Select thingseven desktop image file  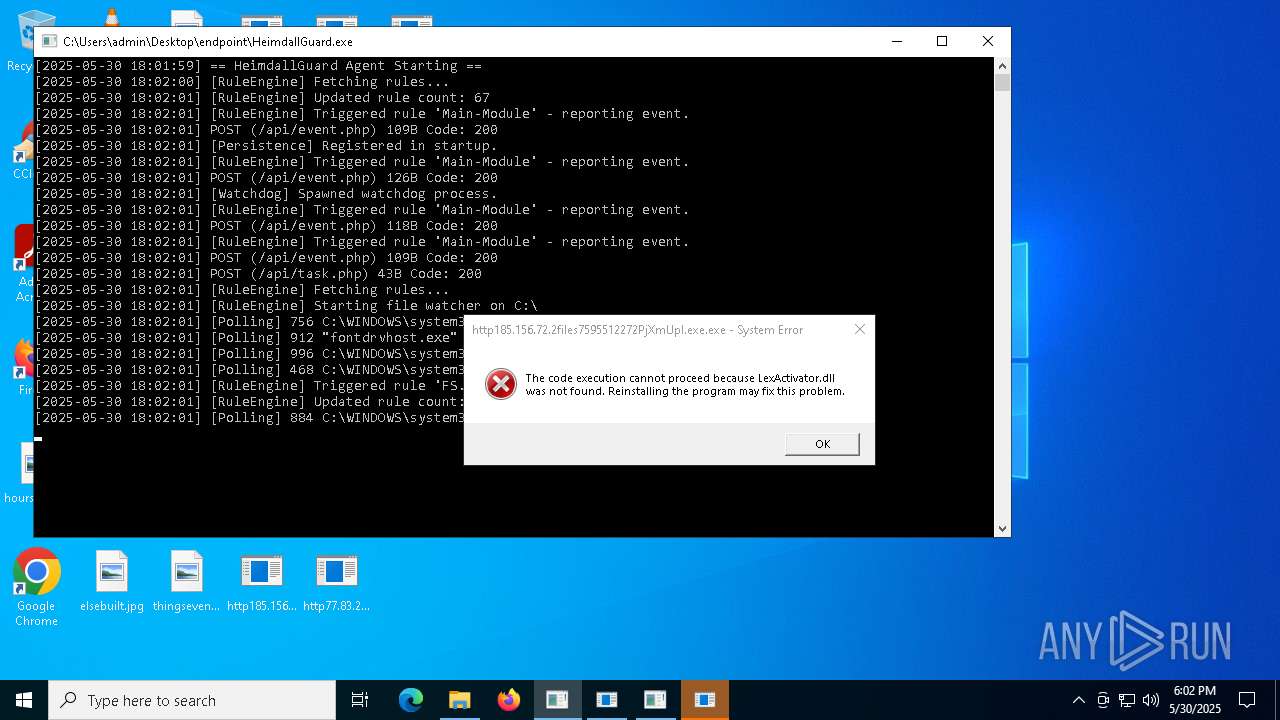[x=187, y=582]
